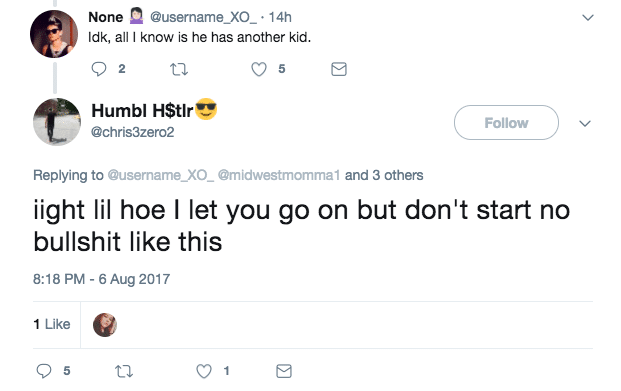Viewport: 621px width, 391px height.
Task: Reply to Humbl H$tlr's tweet
Action: point(44,371)
